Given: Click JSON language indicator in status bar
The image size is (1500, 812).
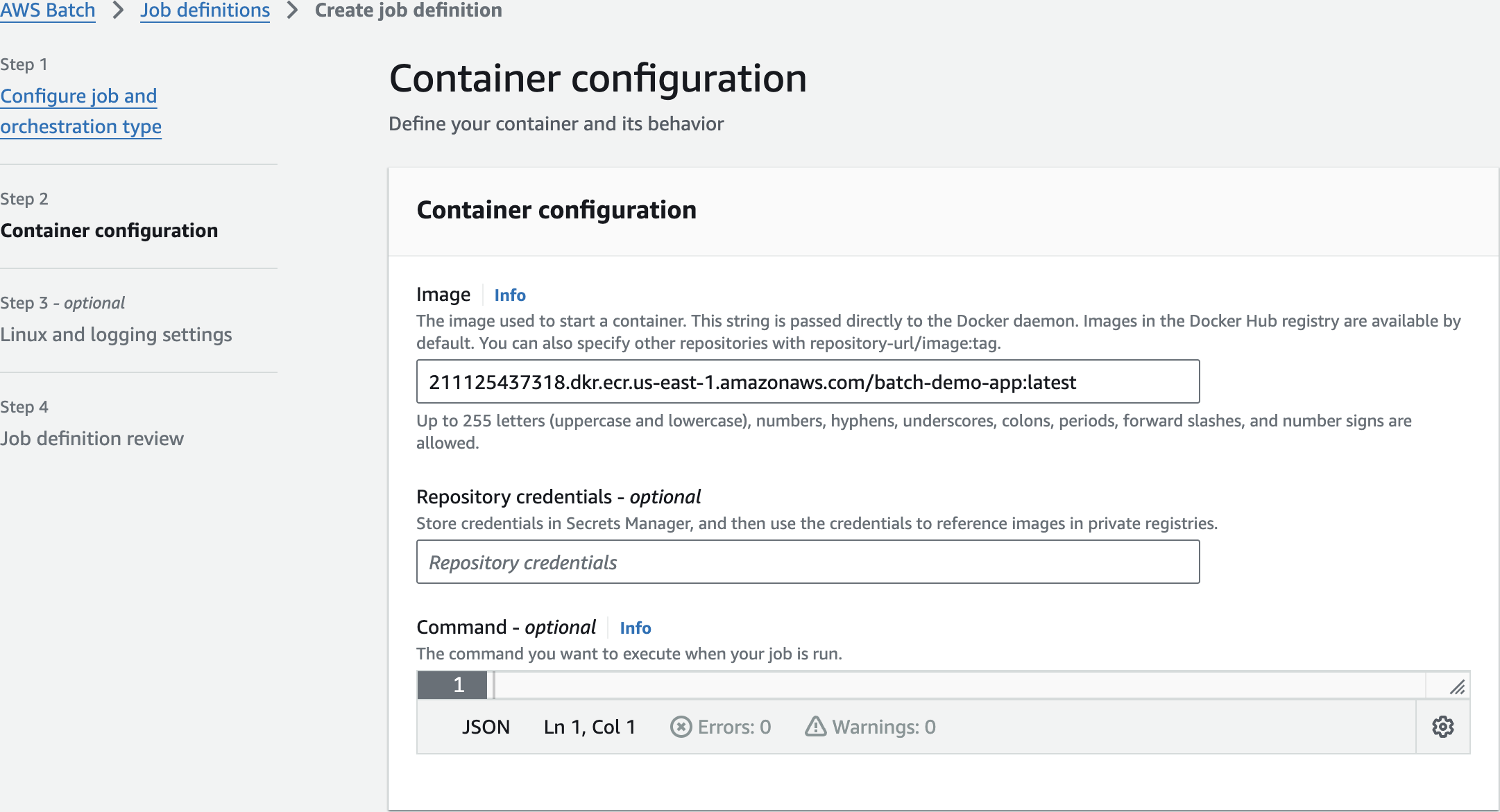Looking at the screenshot, I should pyautogui.click(x=486, y=727).
